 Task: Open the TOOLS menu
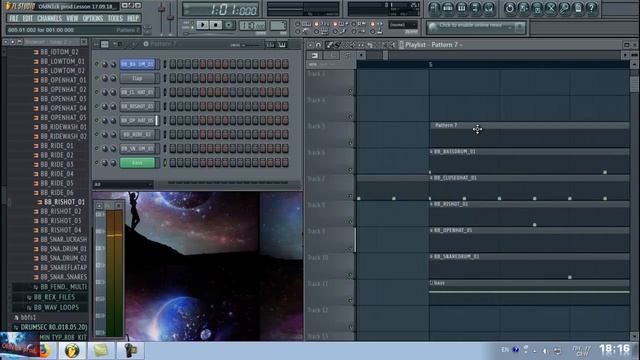[115, 18]
